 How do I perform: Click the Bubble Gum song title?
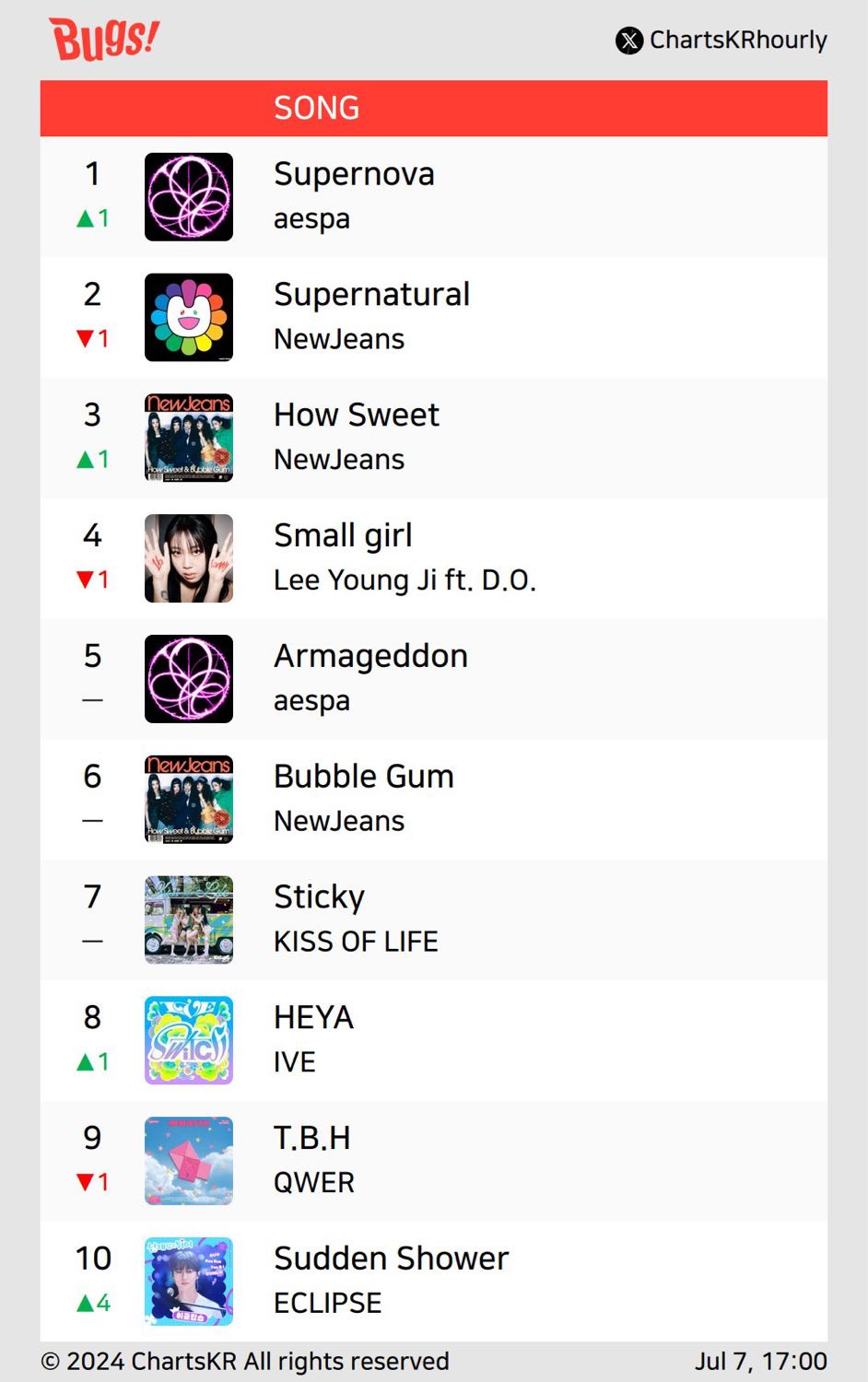pyautogui.click(x=364, y=777)
